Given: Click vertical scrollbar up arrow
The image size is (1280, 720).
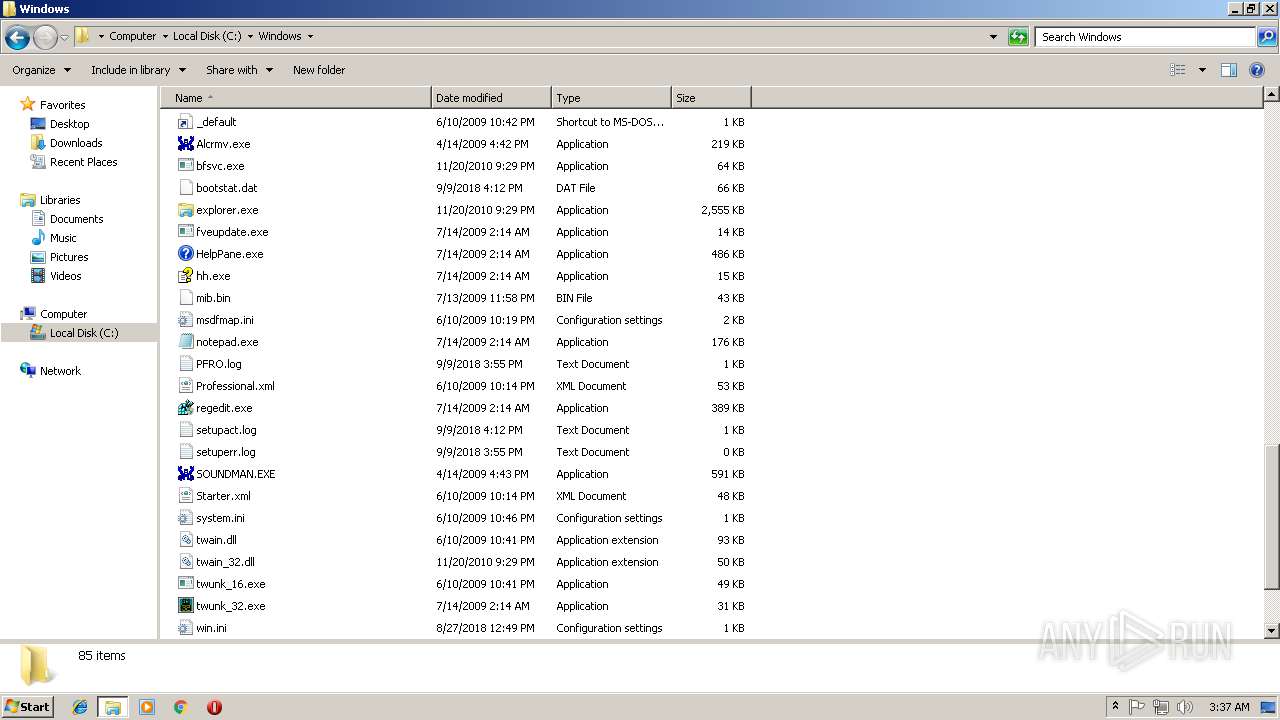Looking at the screenshot, I should coord(1272,95).
